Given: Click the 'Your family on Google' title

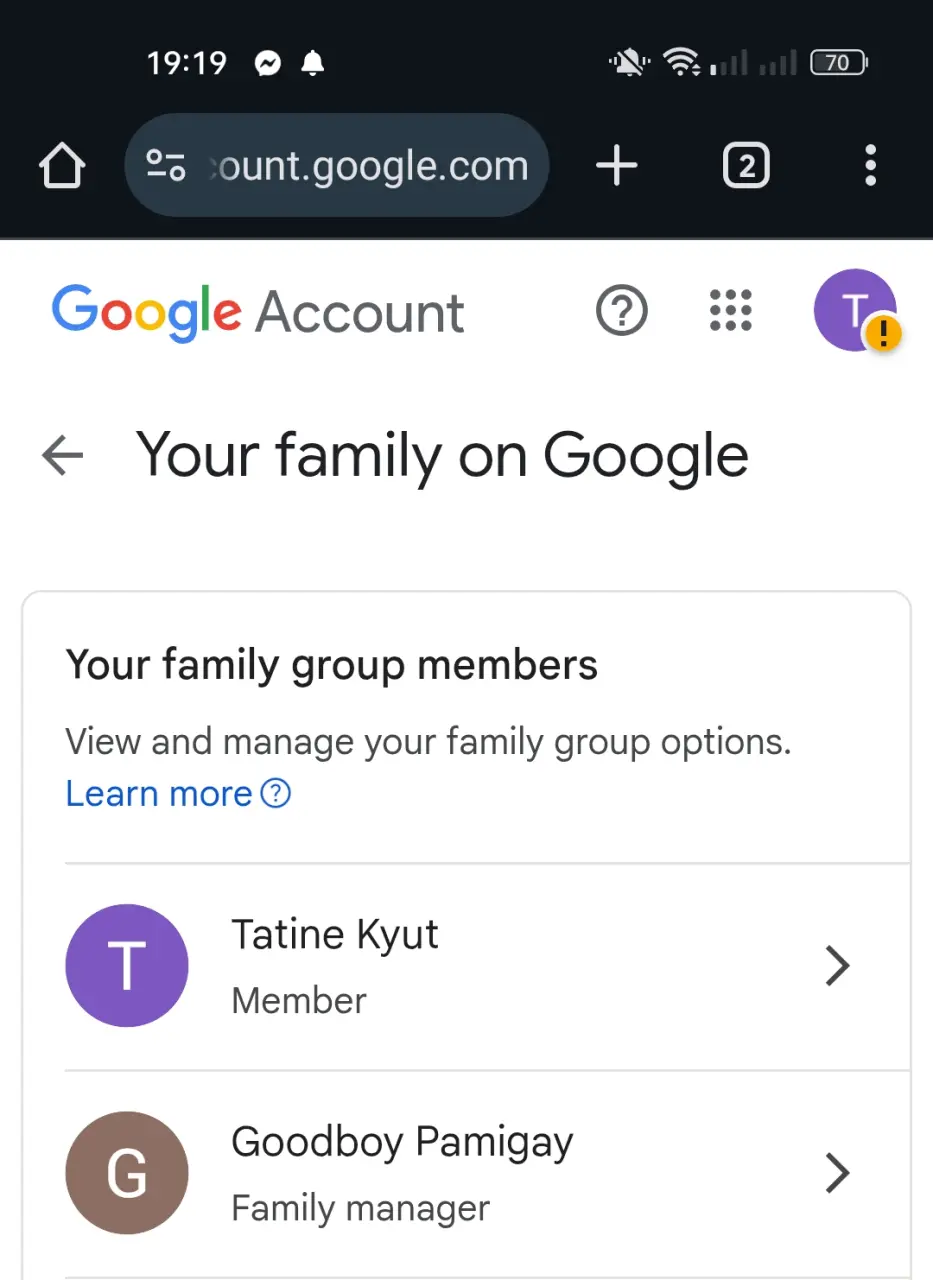Looking at the screenshot, I should click(x=442, y=456).
